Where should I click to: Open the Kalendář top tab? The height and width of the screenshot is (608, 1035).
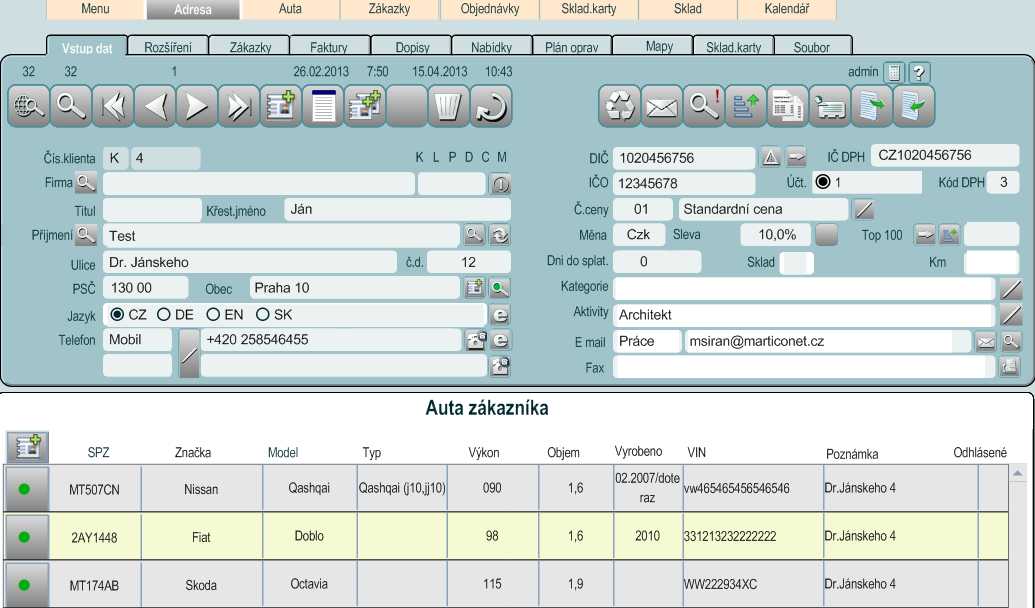(x=787, y=9)
